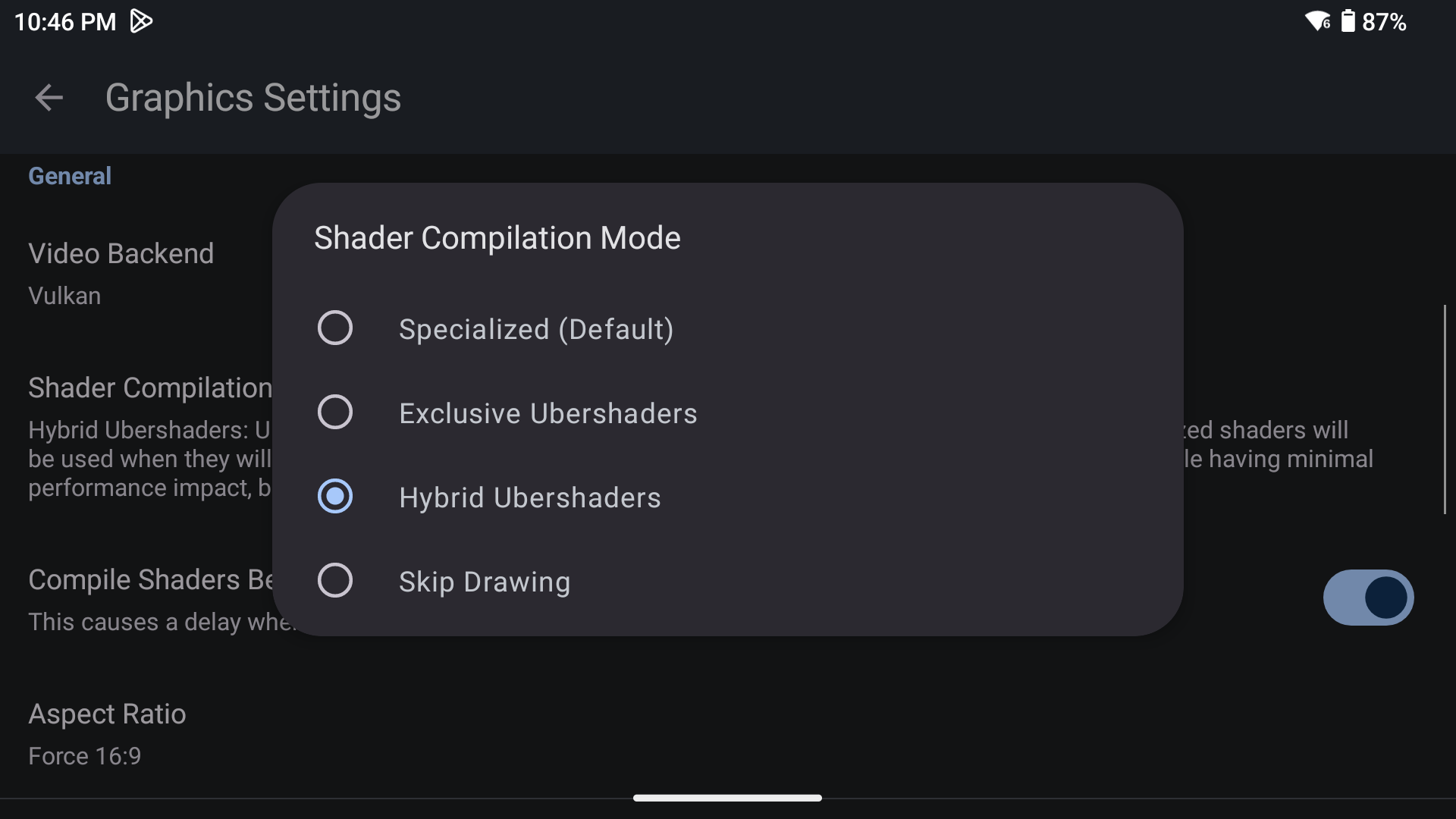Tap the 10:46 PM clock

pyautogui.click(x=65, y=21)
